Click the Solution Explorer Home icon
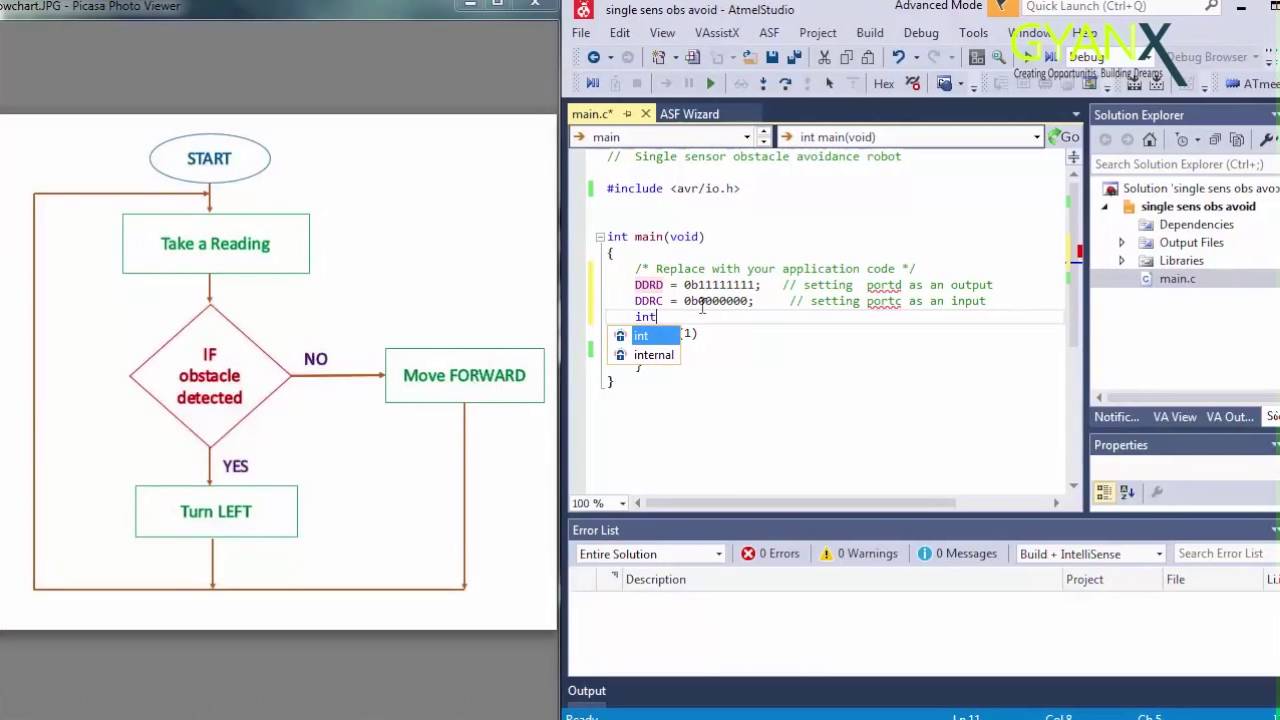 pos(1149,140)
